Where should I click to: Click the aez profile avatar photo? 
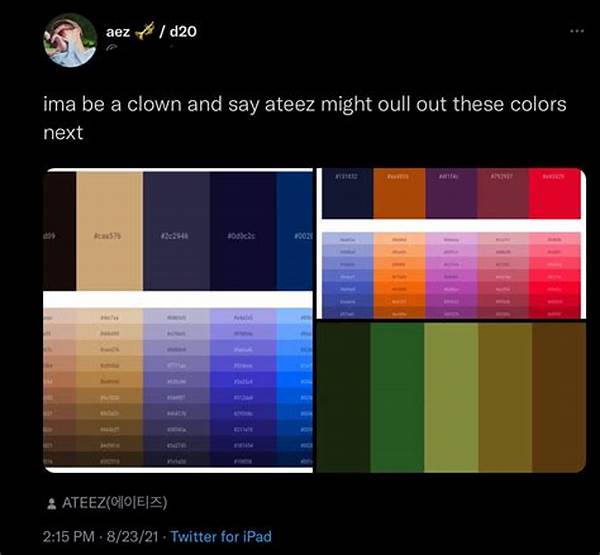tap(70, 40)
